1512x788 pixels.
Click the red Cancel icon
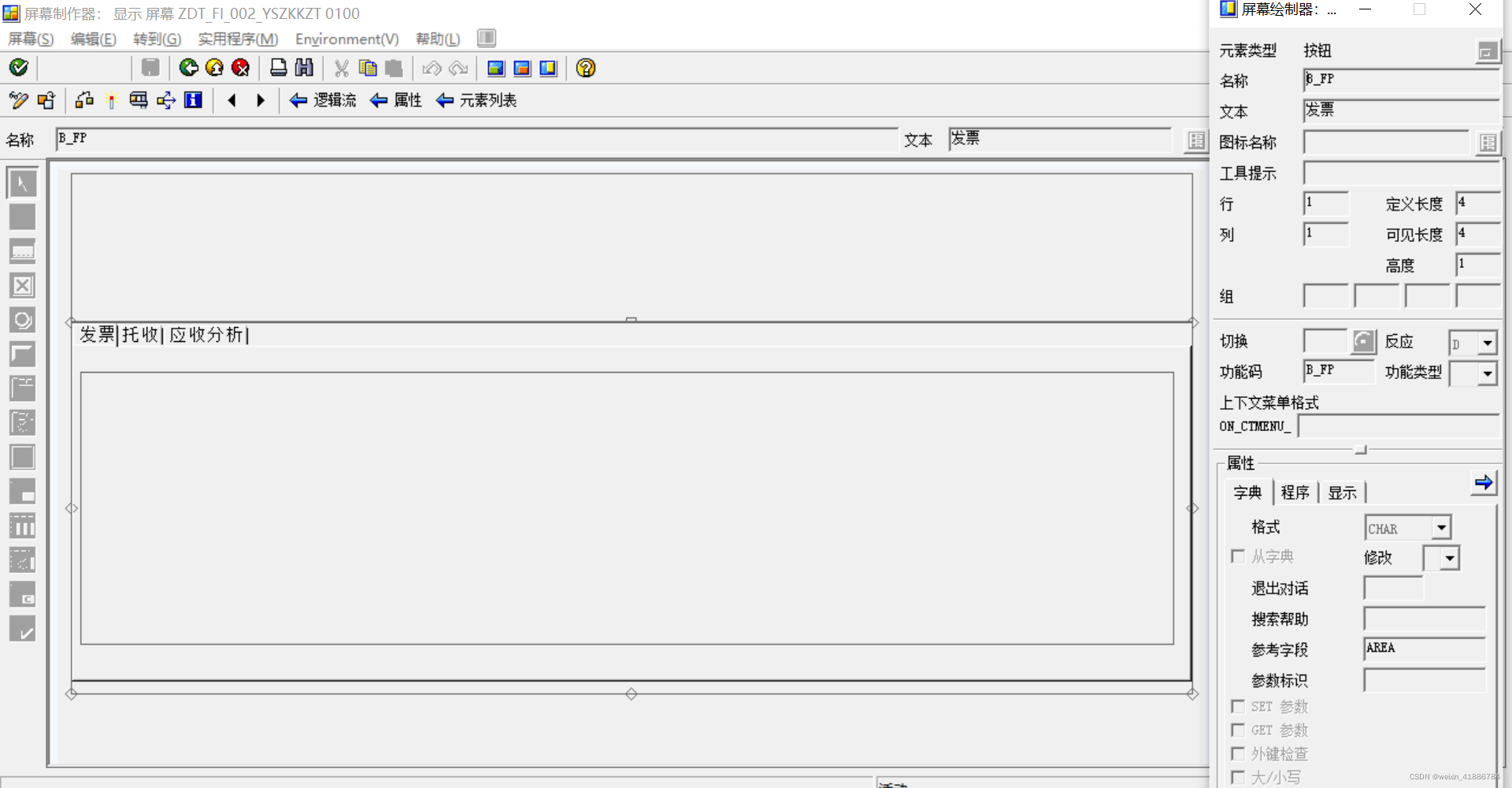pos(241,68)
